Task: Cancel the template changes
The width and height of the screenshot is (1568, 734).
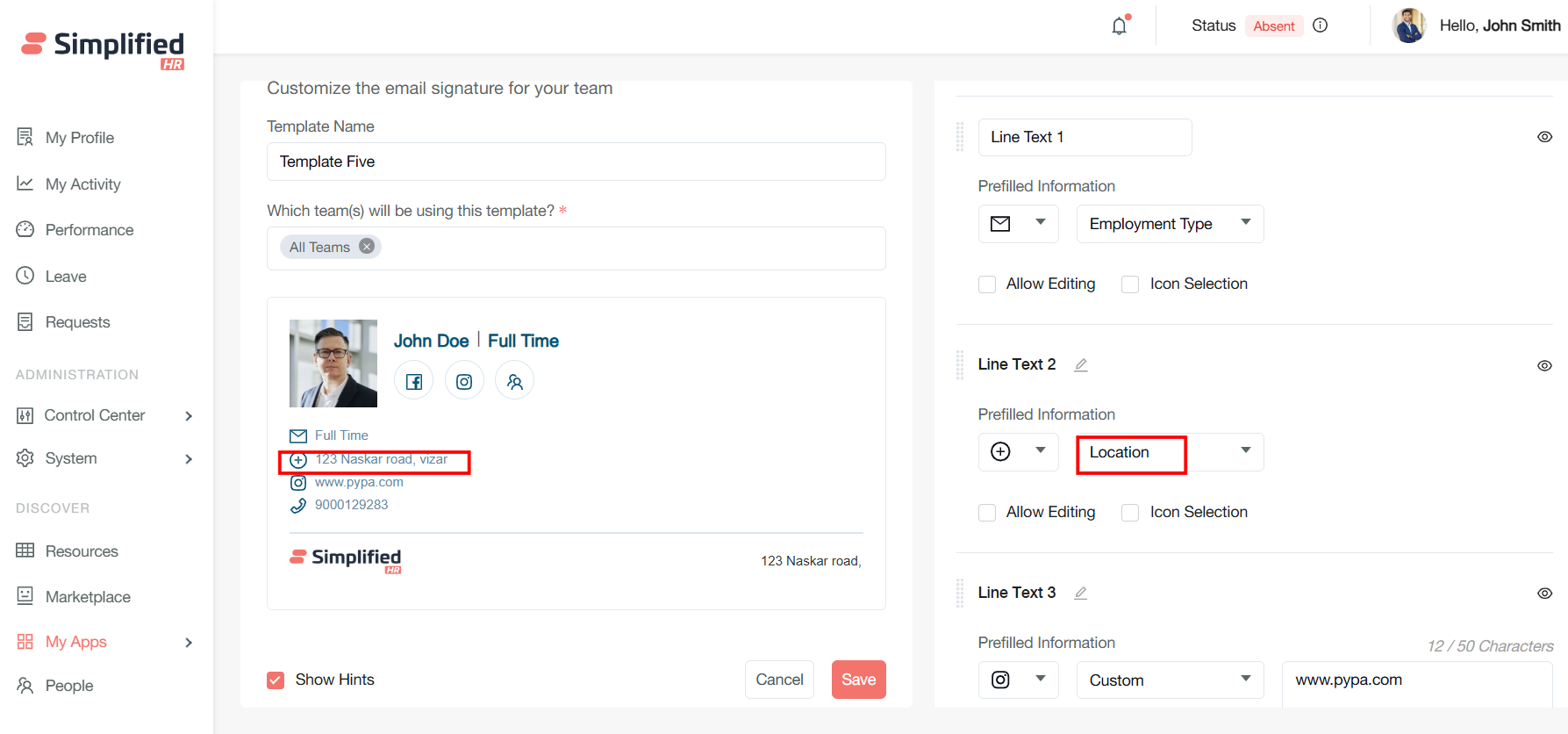Action: [779, 680]
